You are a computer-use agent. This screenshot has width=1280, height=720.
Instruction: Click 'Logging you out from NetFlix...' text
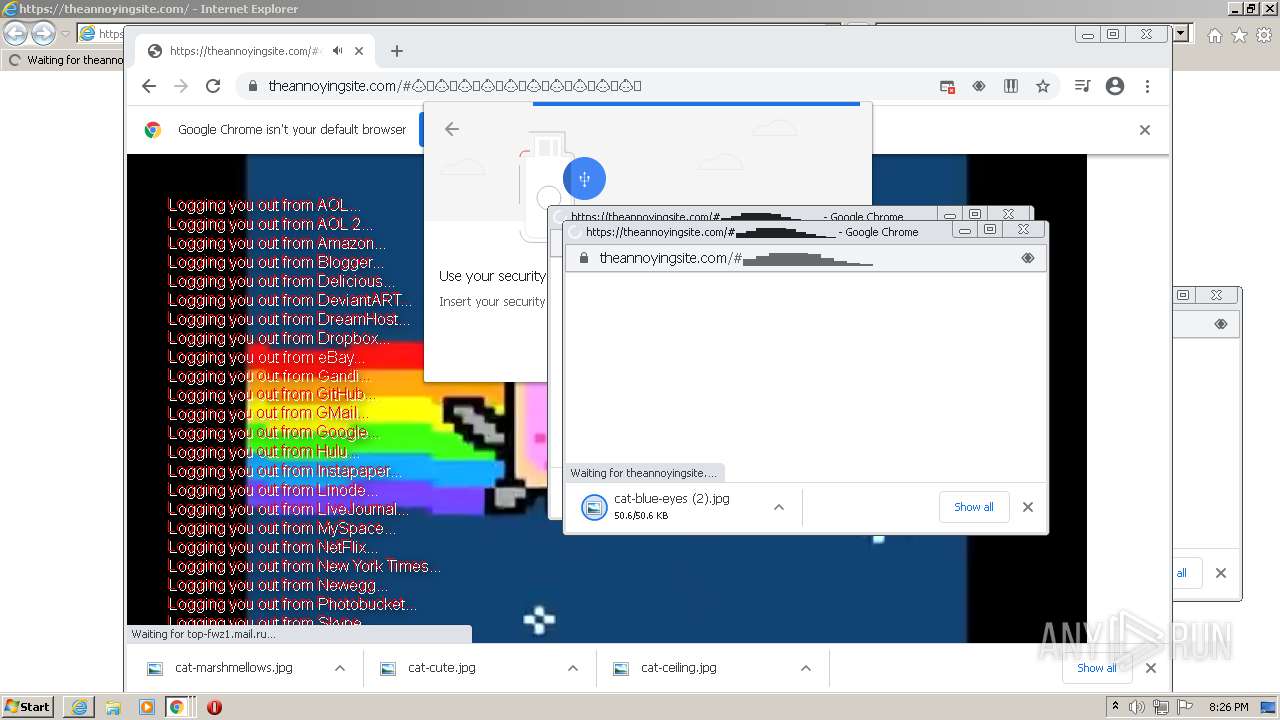[x=273, y=547]
